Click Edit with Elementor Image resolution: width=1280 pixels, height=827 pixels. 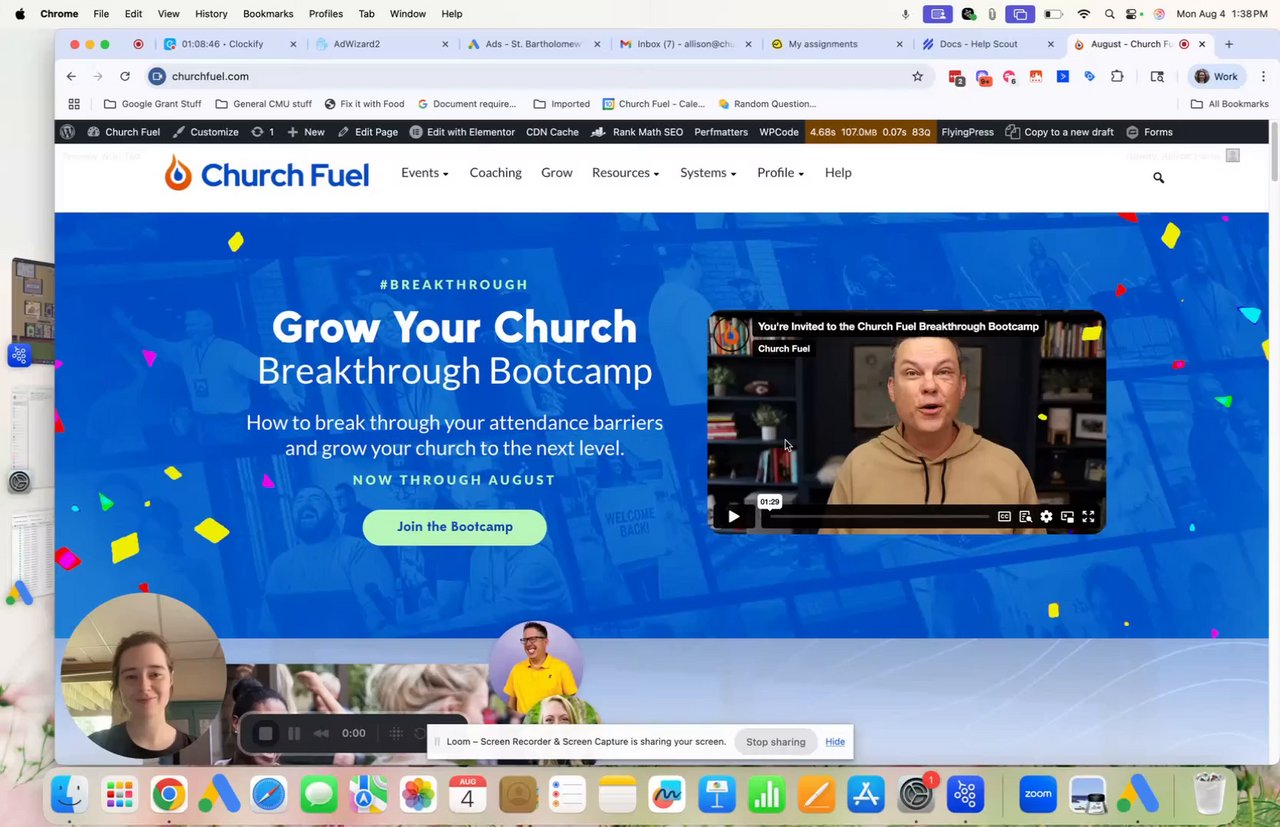(462, 132)
